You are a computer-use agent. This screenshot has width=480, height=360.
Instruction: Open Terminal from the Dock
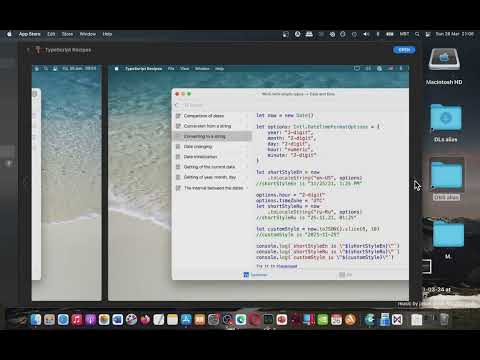tap(268, 320)
